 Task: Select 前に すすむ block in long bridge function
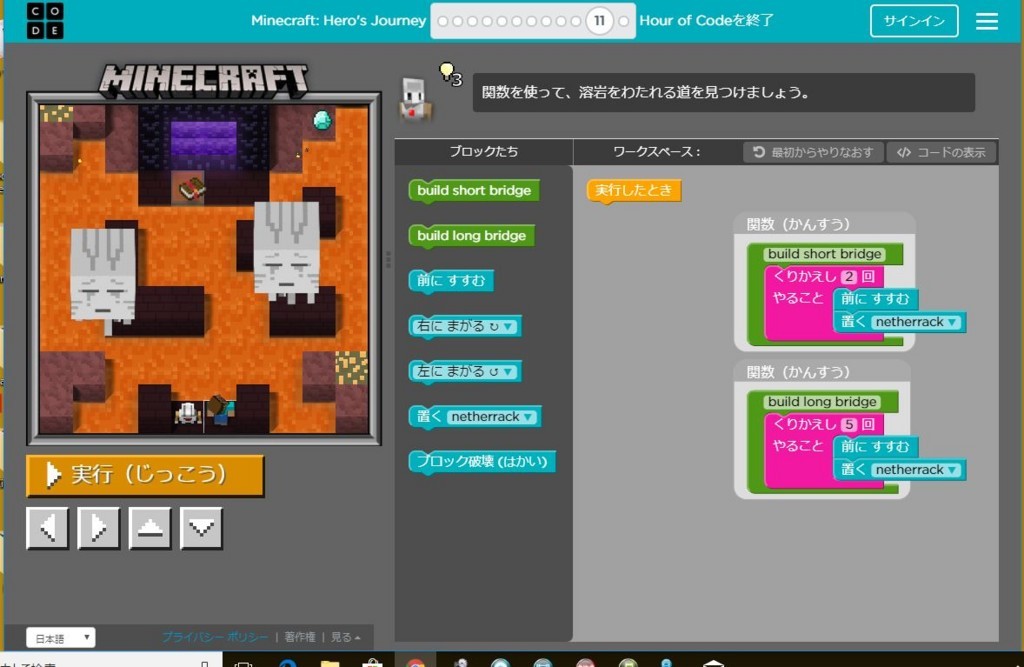(x=875, y=447)
